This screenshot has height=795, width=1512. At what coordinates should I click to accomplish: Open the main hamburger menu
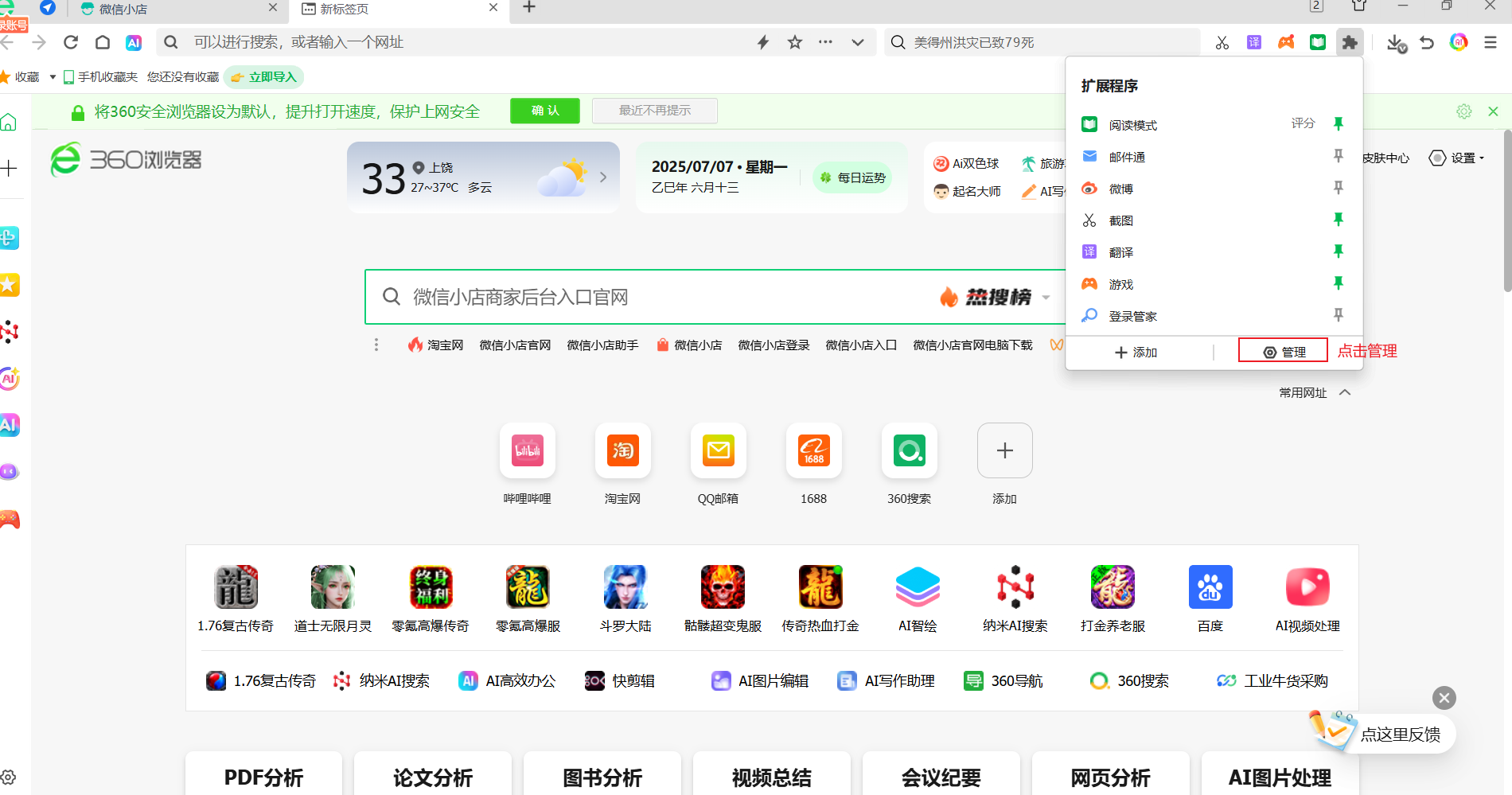(x=1491, y=42)
